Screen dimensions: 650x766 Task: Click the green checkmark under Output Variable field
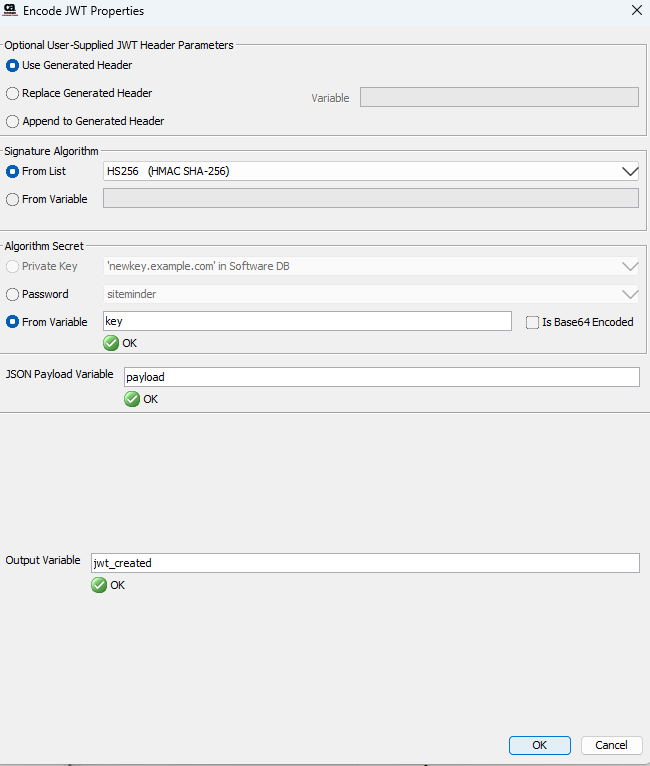point(99,585)
